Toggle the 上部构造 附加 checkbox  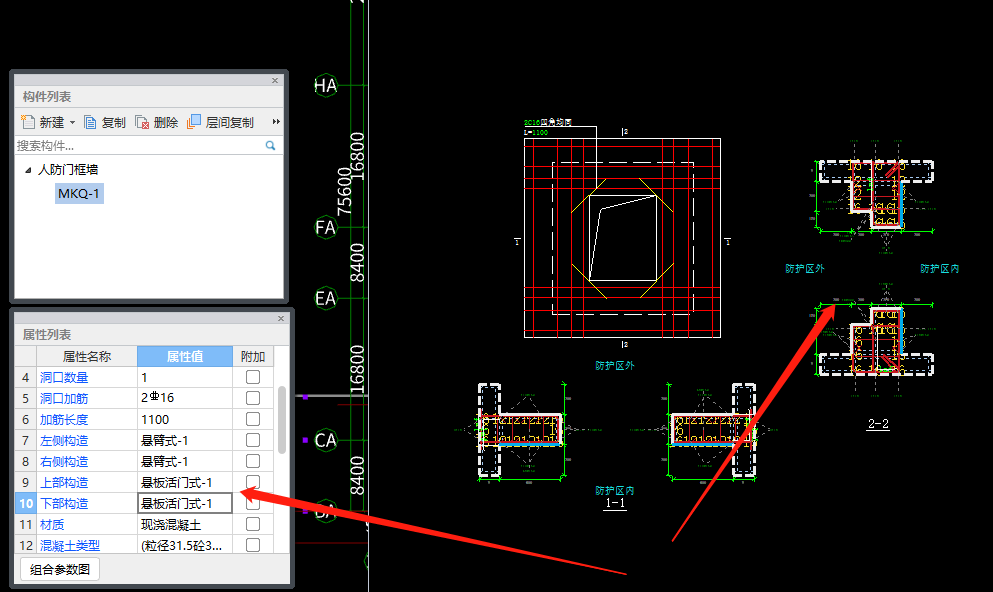coord(253,482)
